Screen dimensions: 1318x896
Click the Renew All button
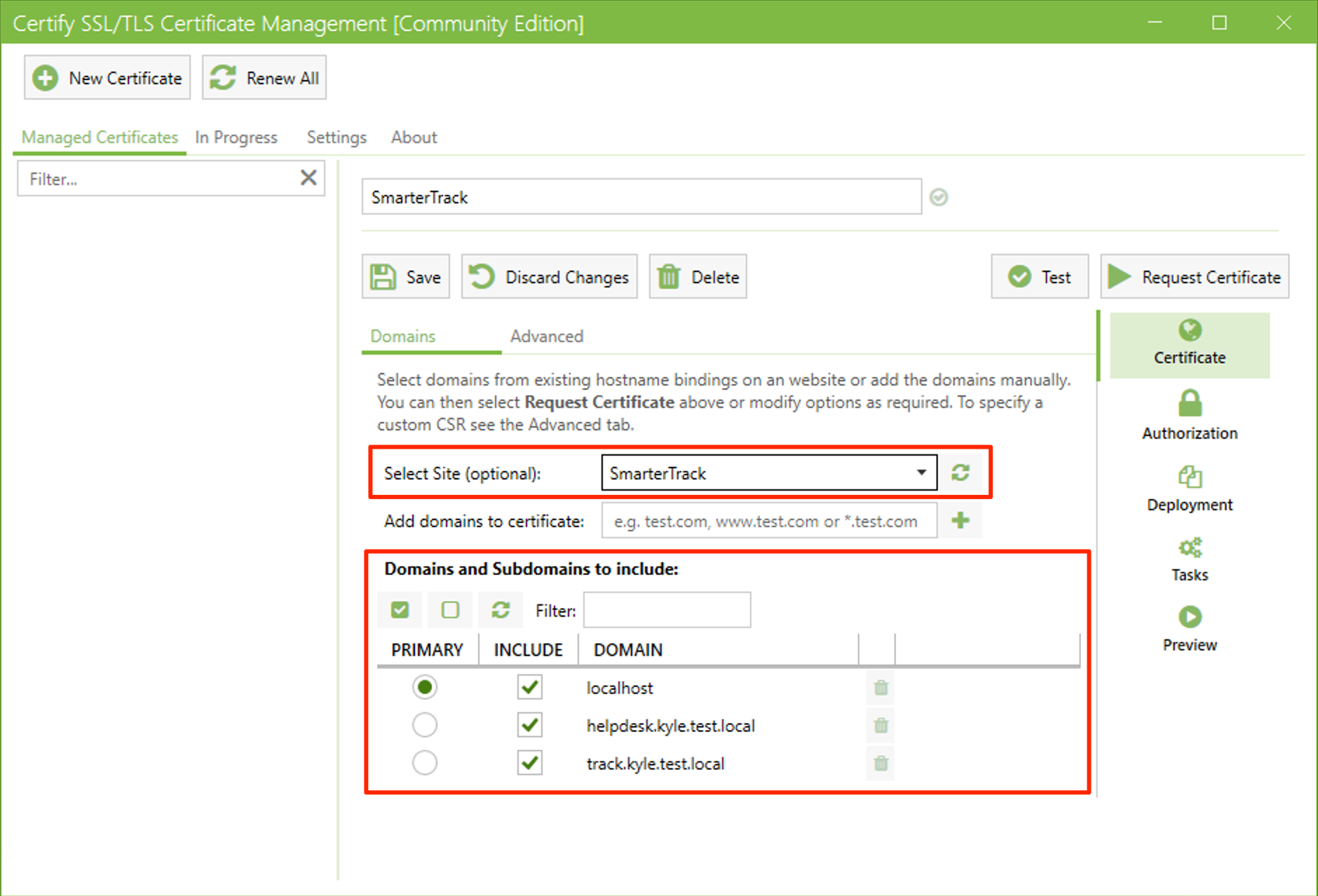pos(264,78)
